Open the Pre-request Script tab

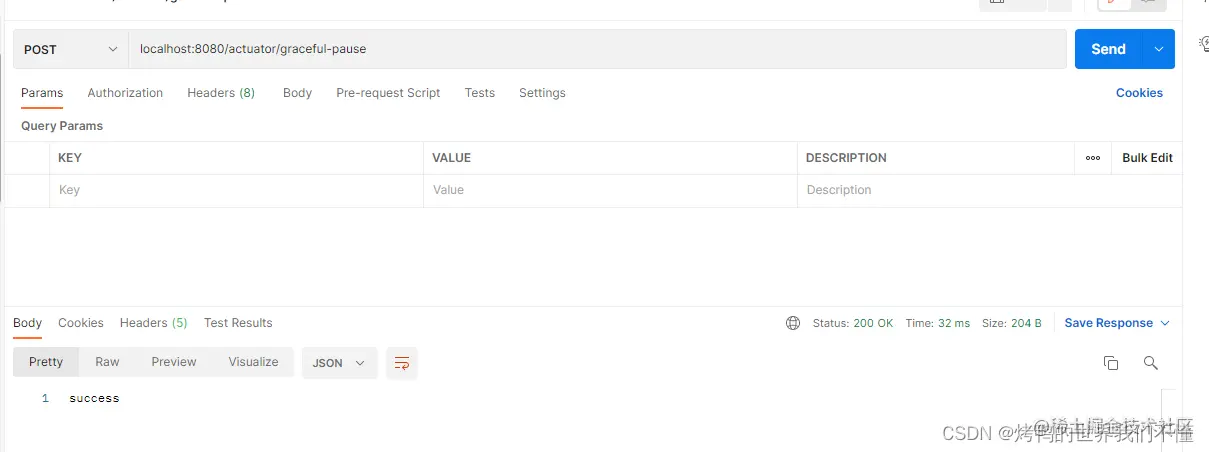point(388,93)
